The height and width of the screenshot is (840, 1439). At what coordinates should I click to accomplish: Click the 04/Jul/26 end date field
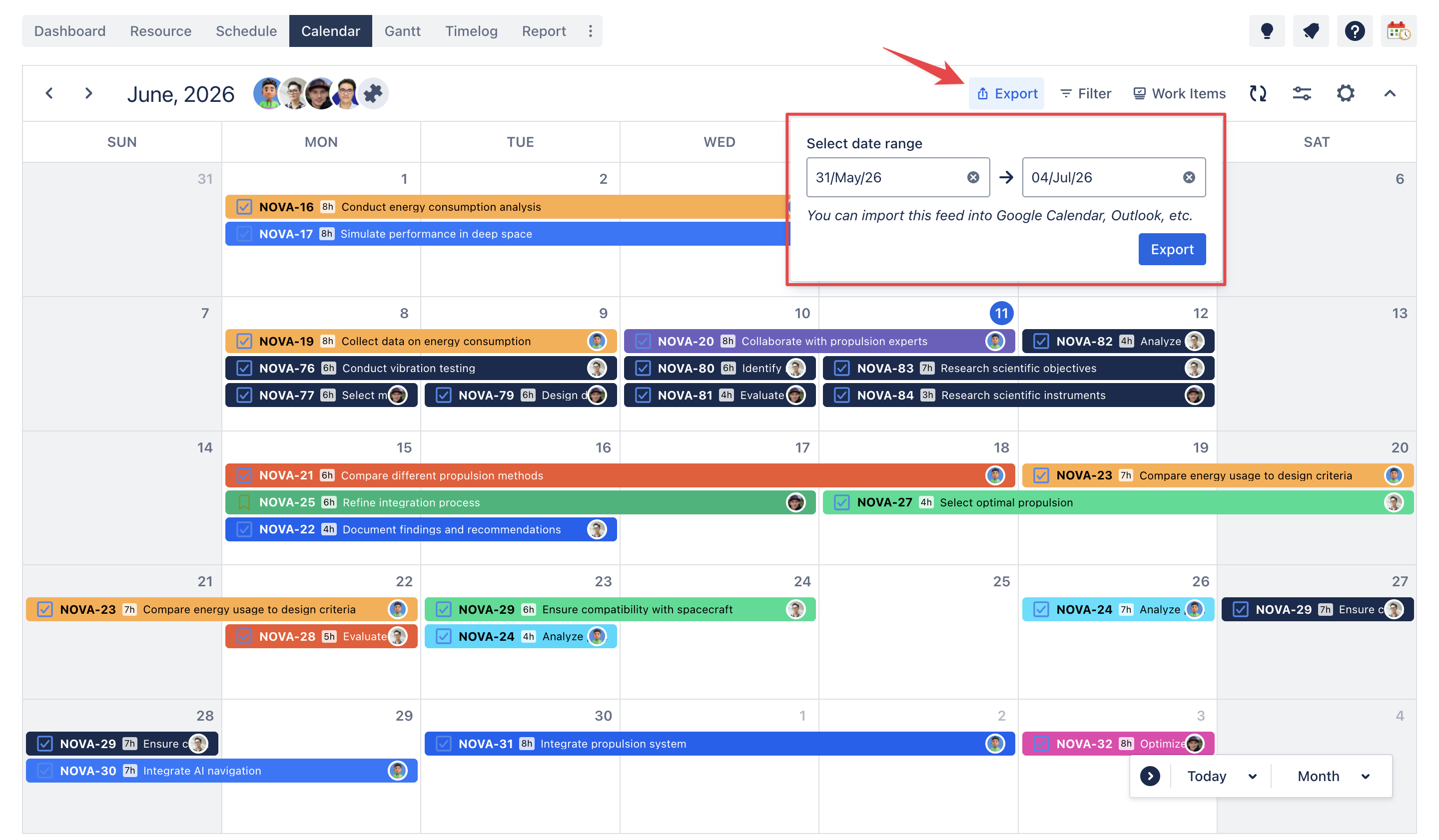point(1113,177)
